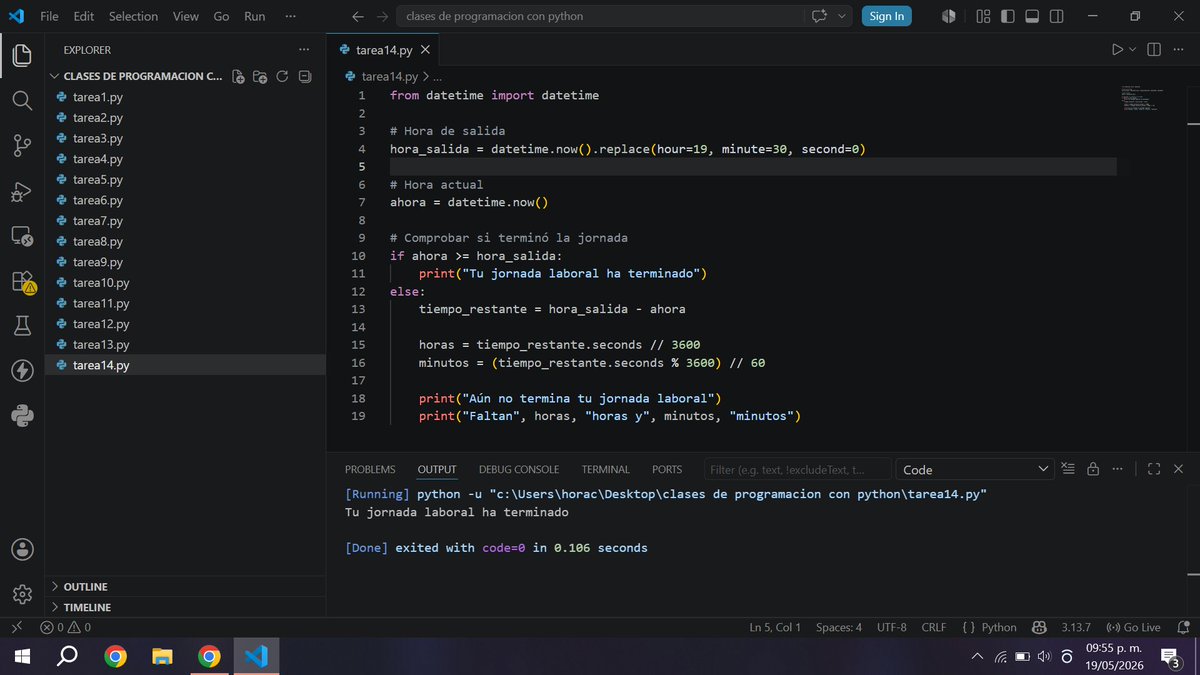Open the Run button dropdown arrow
The image size is (1200, 675).
(x=1133, y=49)
